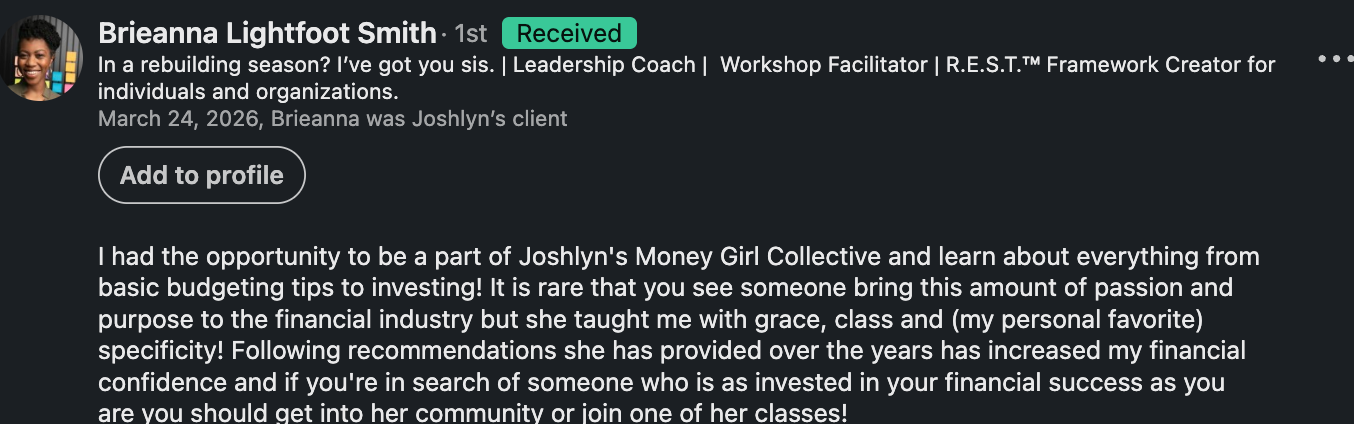Open Brieanna Lightfoot Smith name link
The width and height of the screenshot is (1354, 424).
(x=267, y=33)
